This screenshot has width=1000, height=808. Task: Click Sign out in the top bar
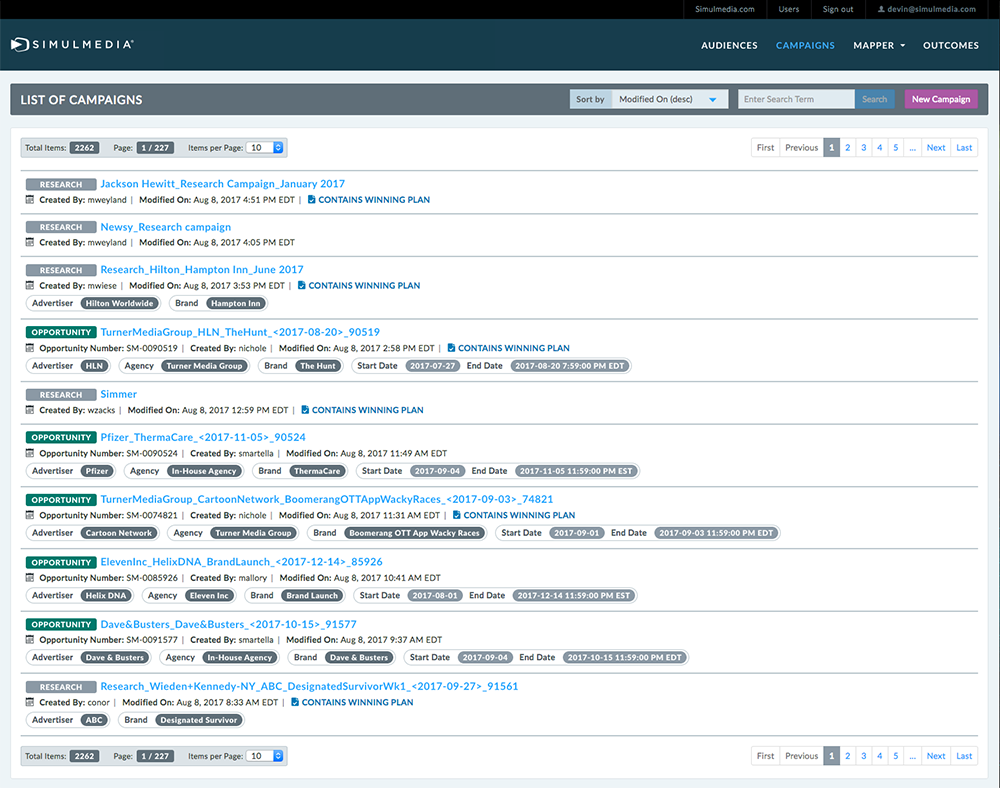(837, 10)
